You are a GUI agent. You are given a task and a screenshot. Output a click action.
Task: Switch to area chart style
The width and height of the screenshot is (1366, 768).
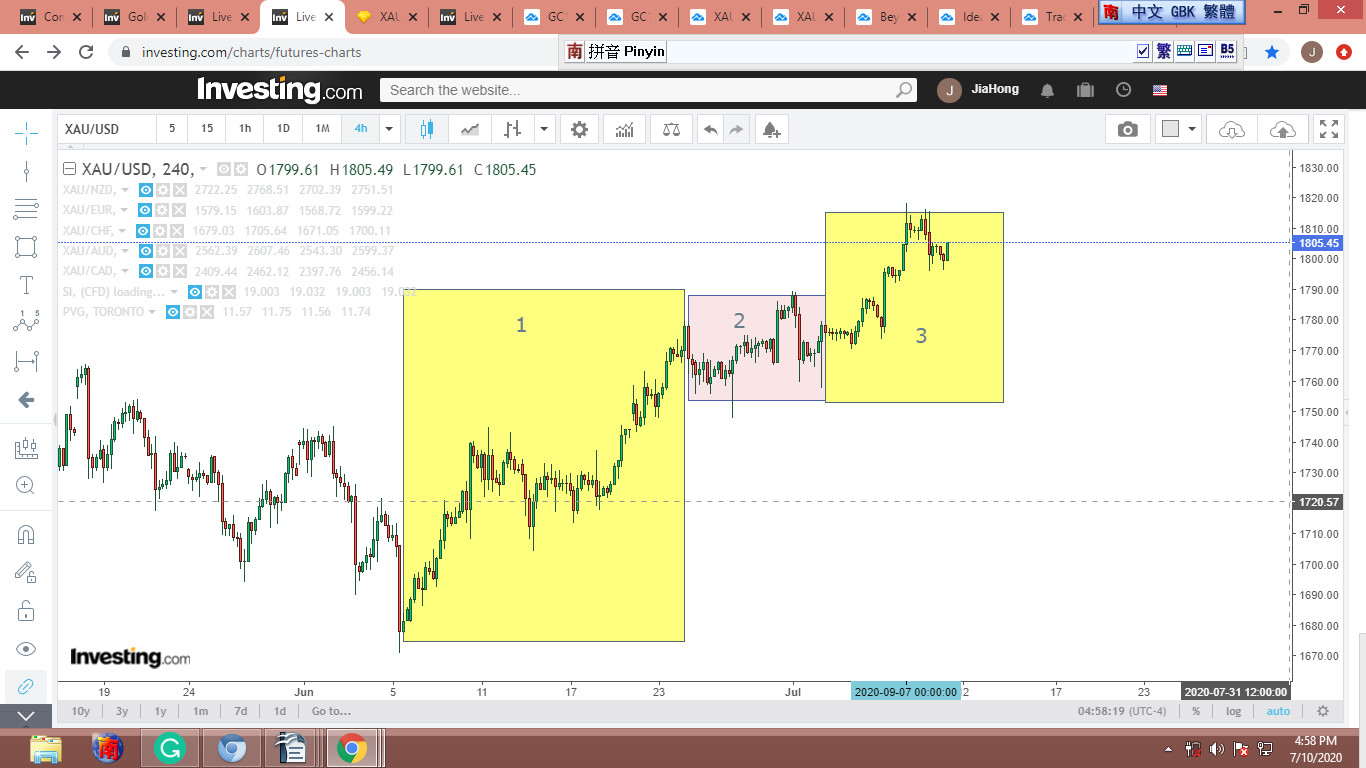(x=469, y=129)
